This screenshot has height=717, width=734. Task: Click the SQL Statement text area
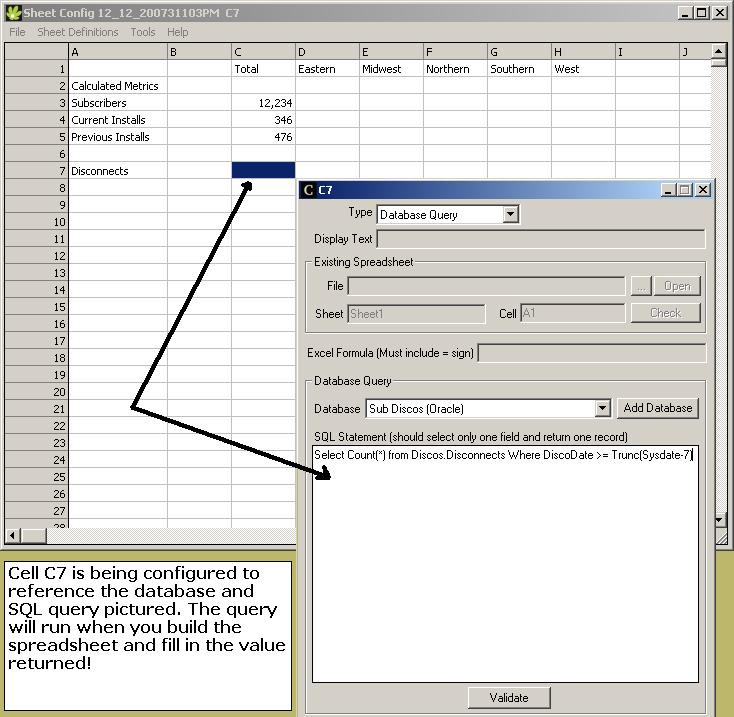[x=505, y=563]
